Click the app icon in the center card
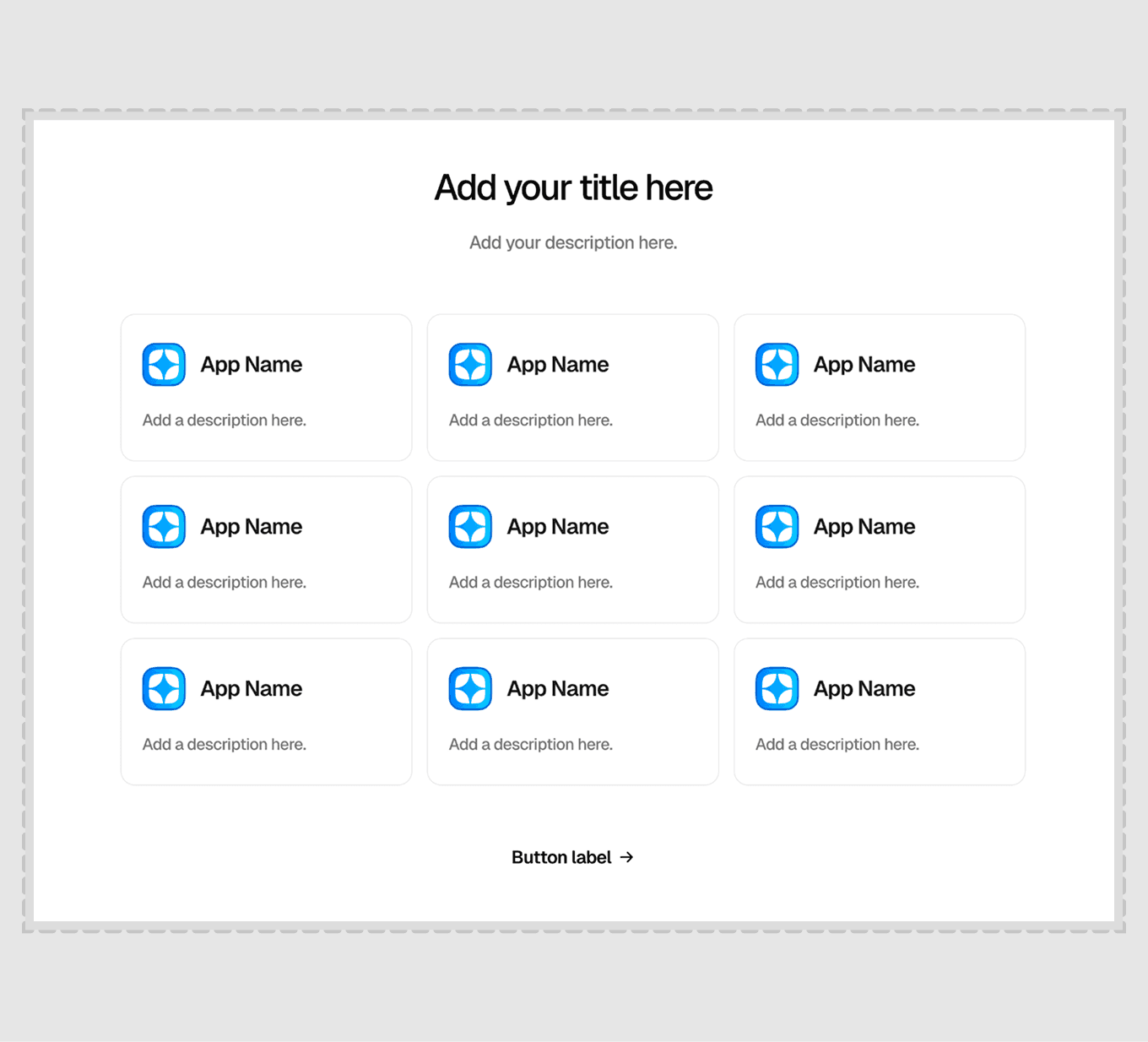 (470, 527)
